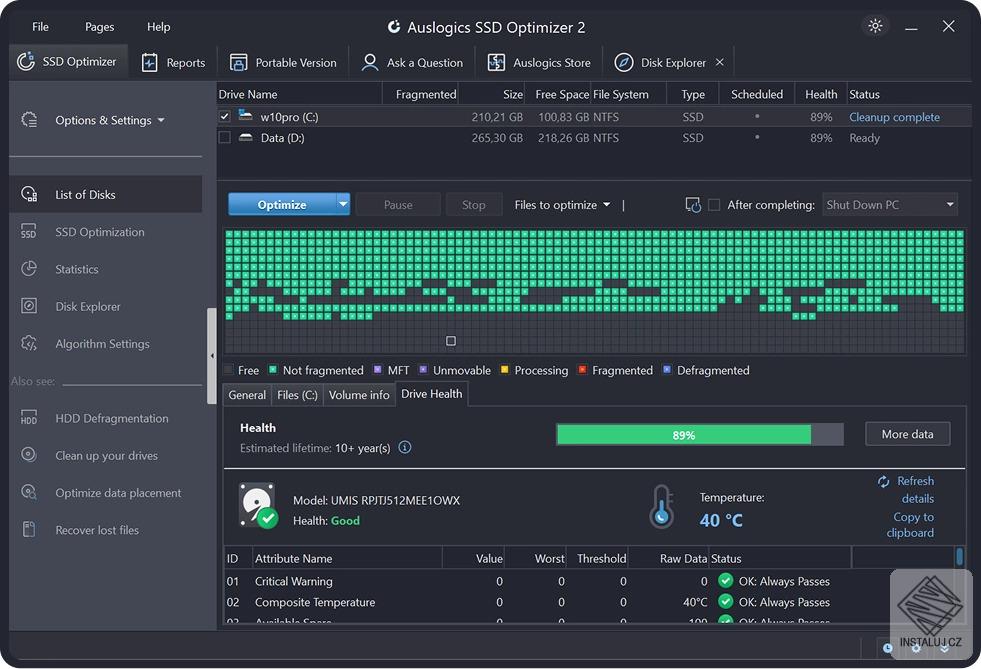Click the Refresh details link

pos(917,489)
